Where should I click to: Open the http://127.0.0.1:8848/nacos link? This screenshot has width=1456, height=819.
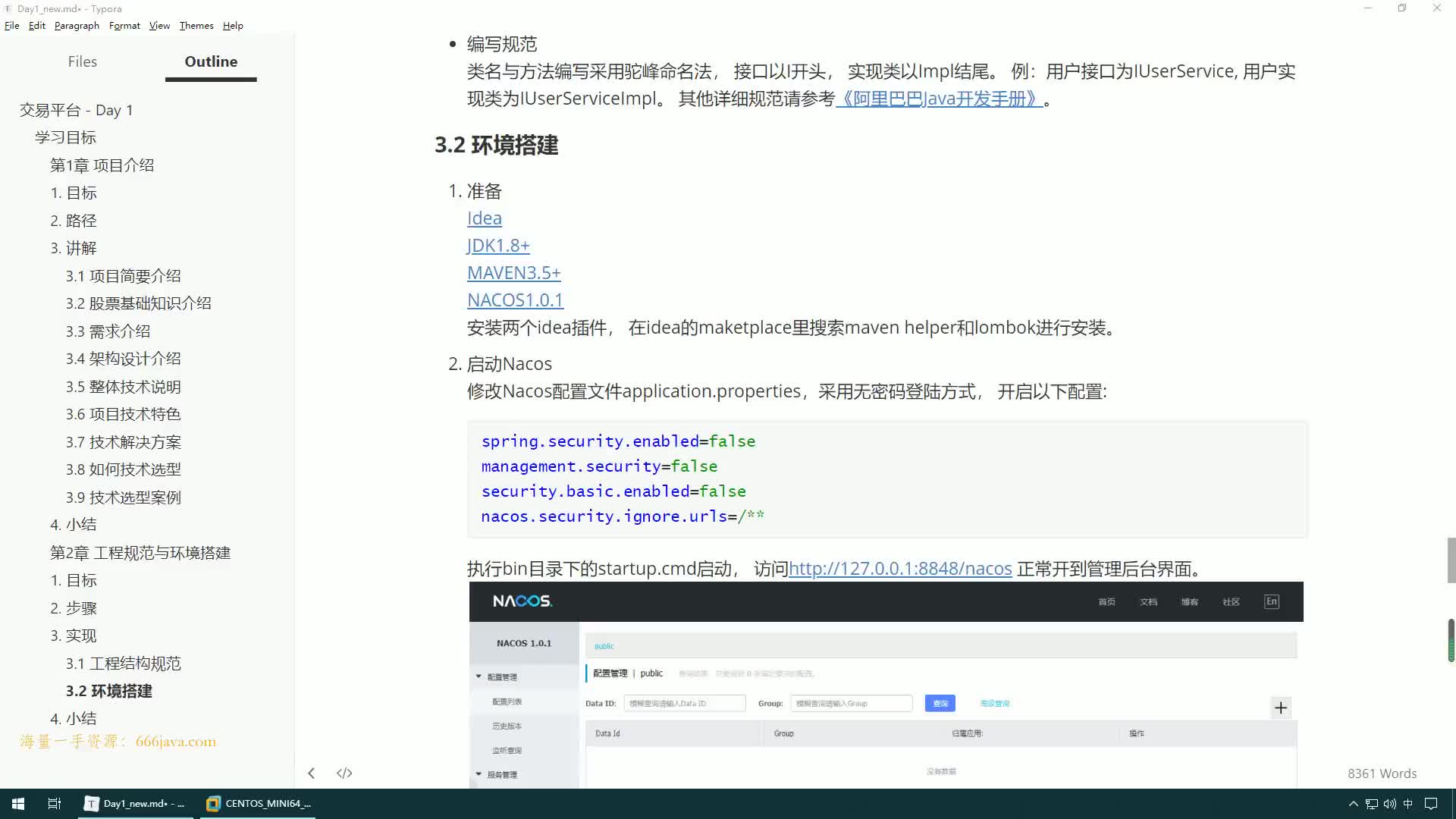900,569
